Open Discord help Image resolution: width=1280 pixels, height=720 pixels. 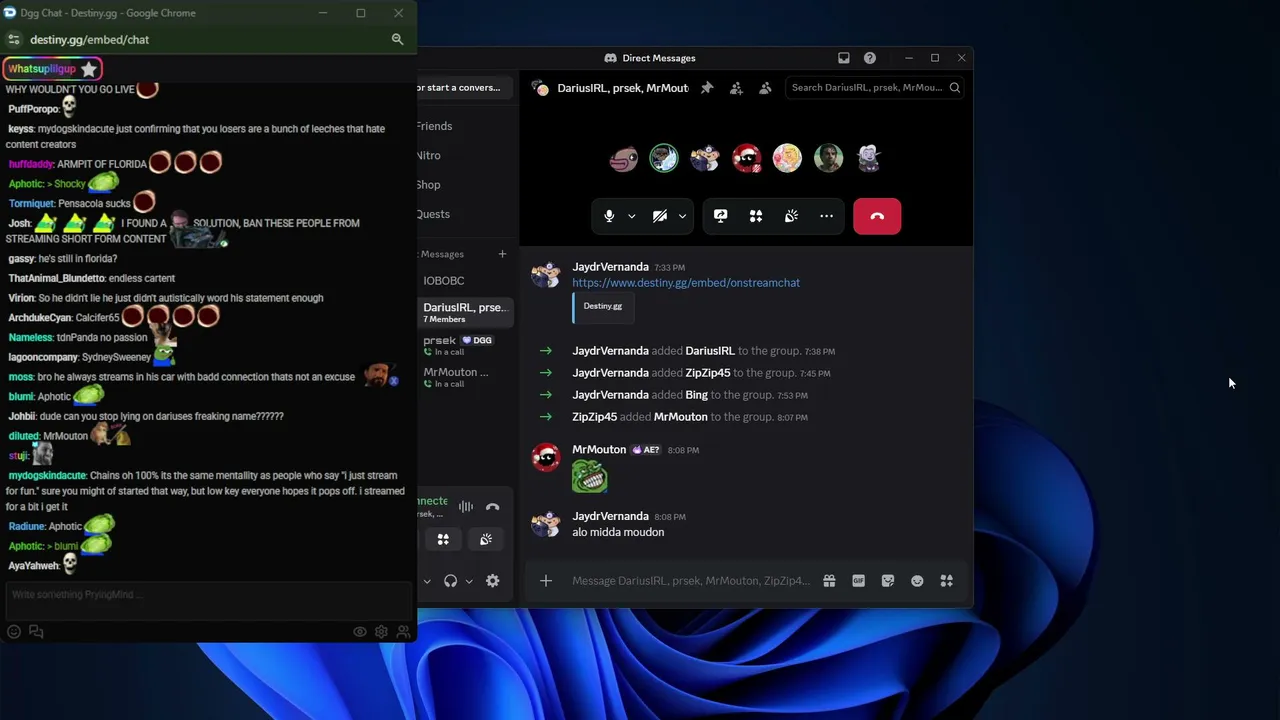pos(870,58)
